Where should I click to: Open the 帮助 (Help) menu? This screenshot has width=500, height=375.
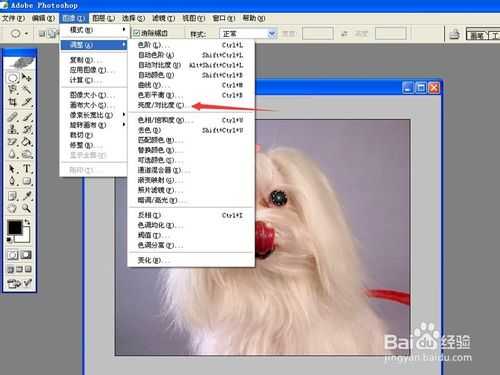(254, 18)
